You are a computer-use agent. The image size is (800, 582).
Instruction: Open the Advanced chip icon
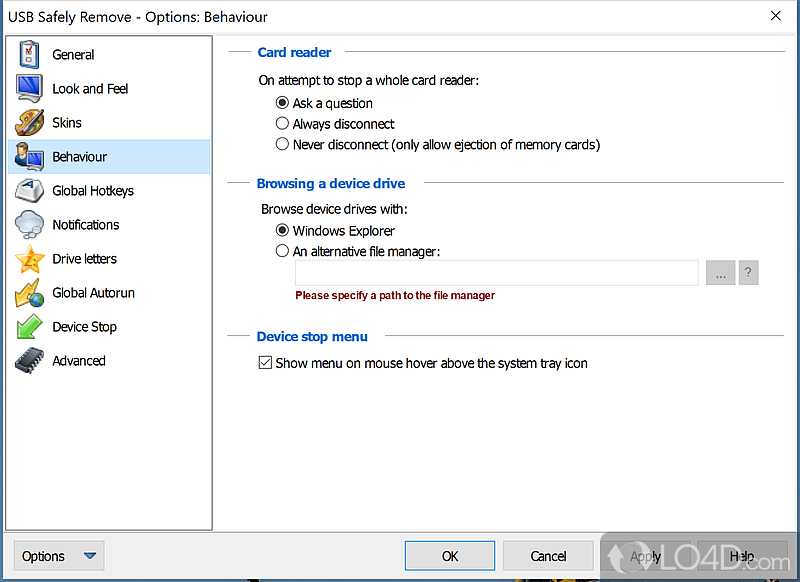pyautogui.click(x=30, y=360)
